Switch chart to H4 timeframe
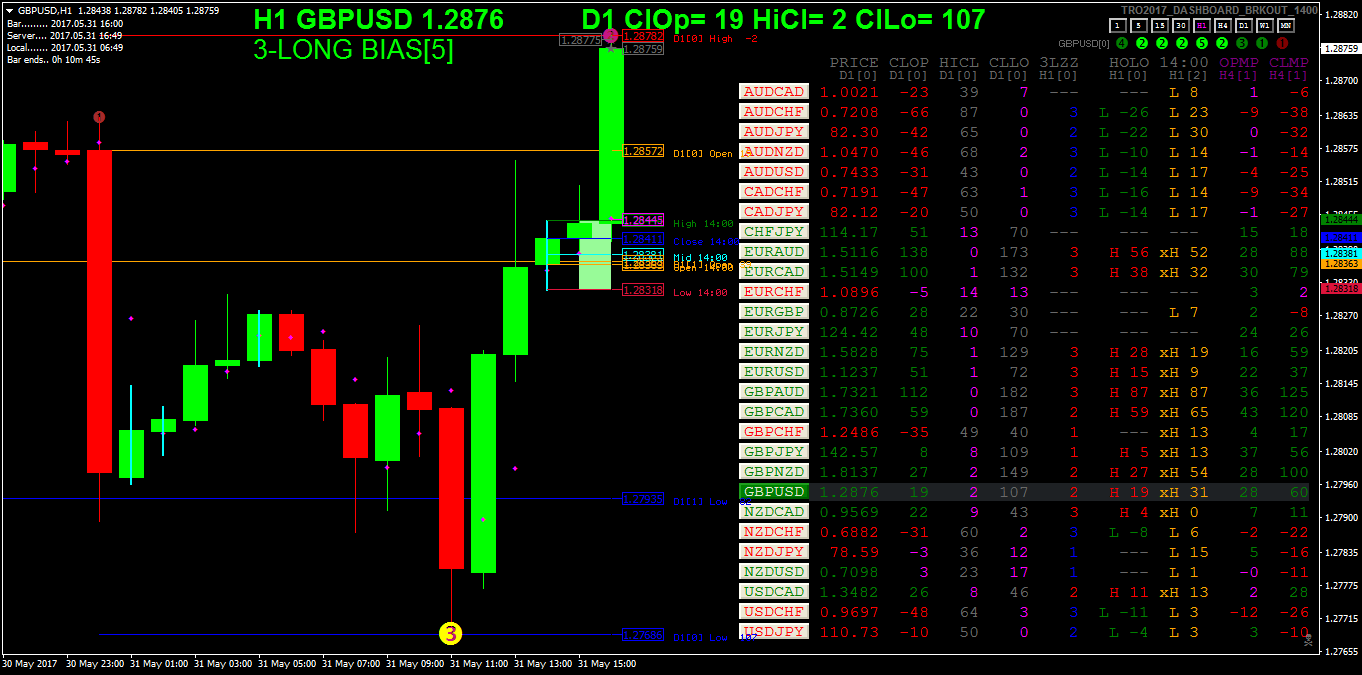Viewport: 1362px width, 675px height. click(x=1223, y=25)
